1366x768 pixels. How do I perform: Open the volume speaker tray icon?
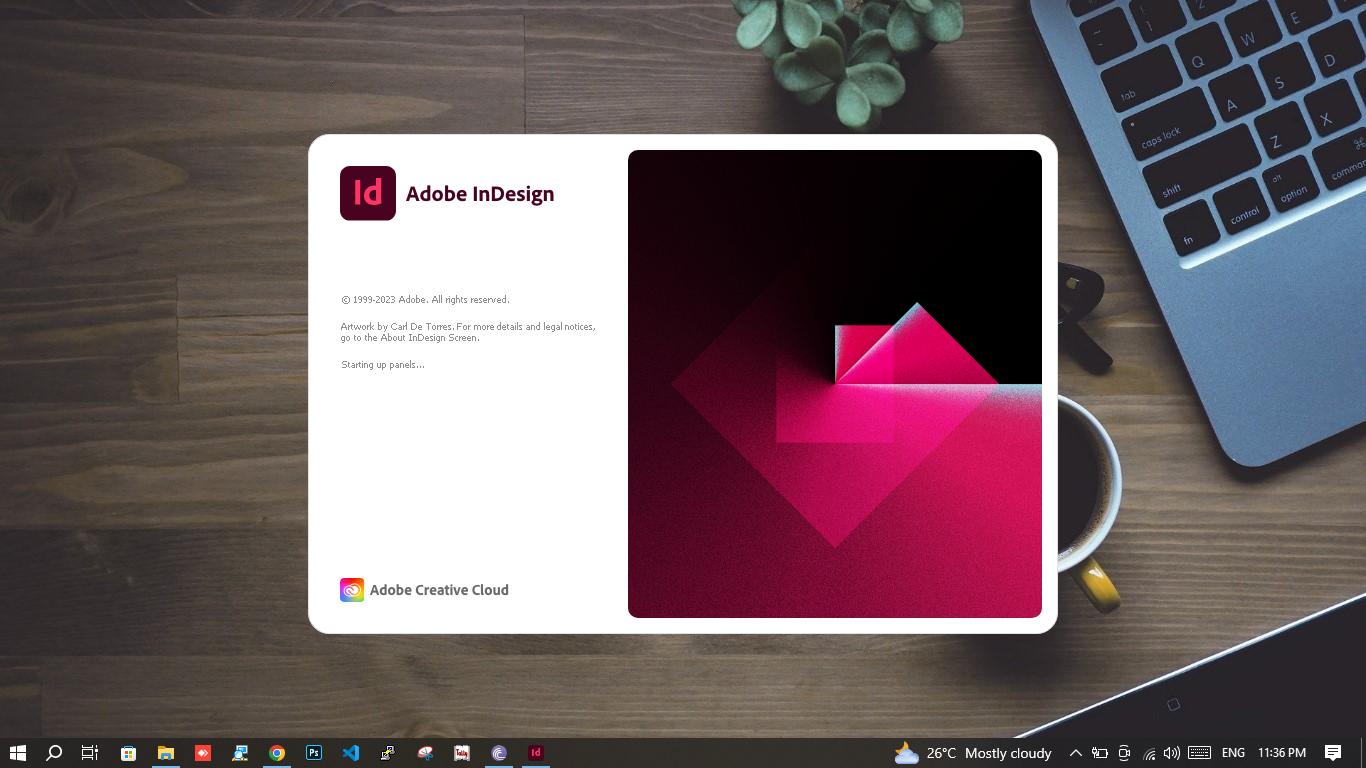point(1172,753)
